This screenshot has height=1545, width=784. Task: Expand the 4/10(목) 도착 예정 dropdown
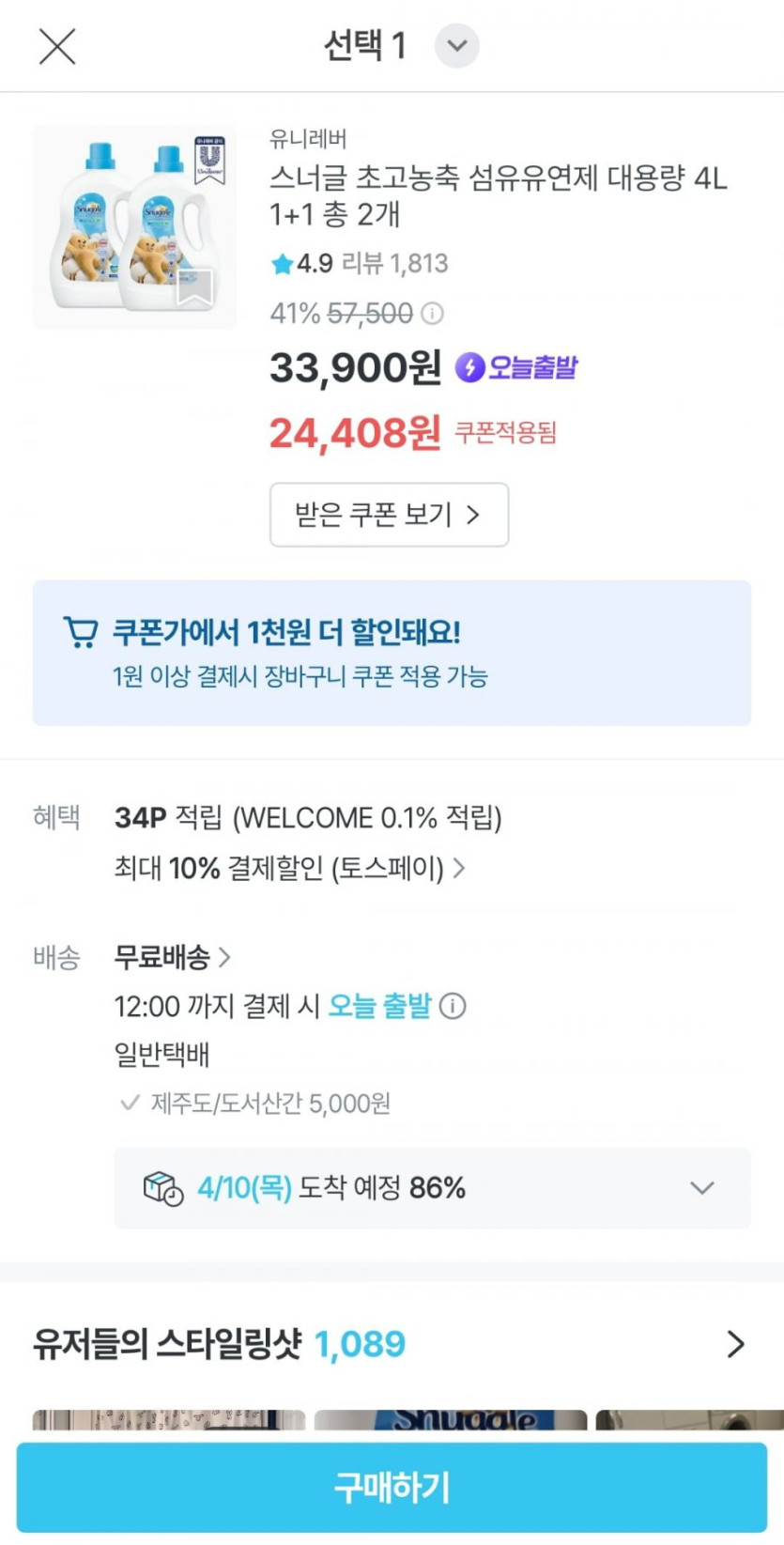tap(701, 1188)
